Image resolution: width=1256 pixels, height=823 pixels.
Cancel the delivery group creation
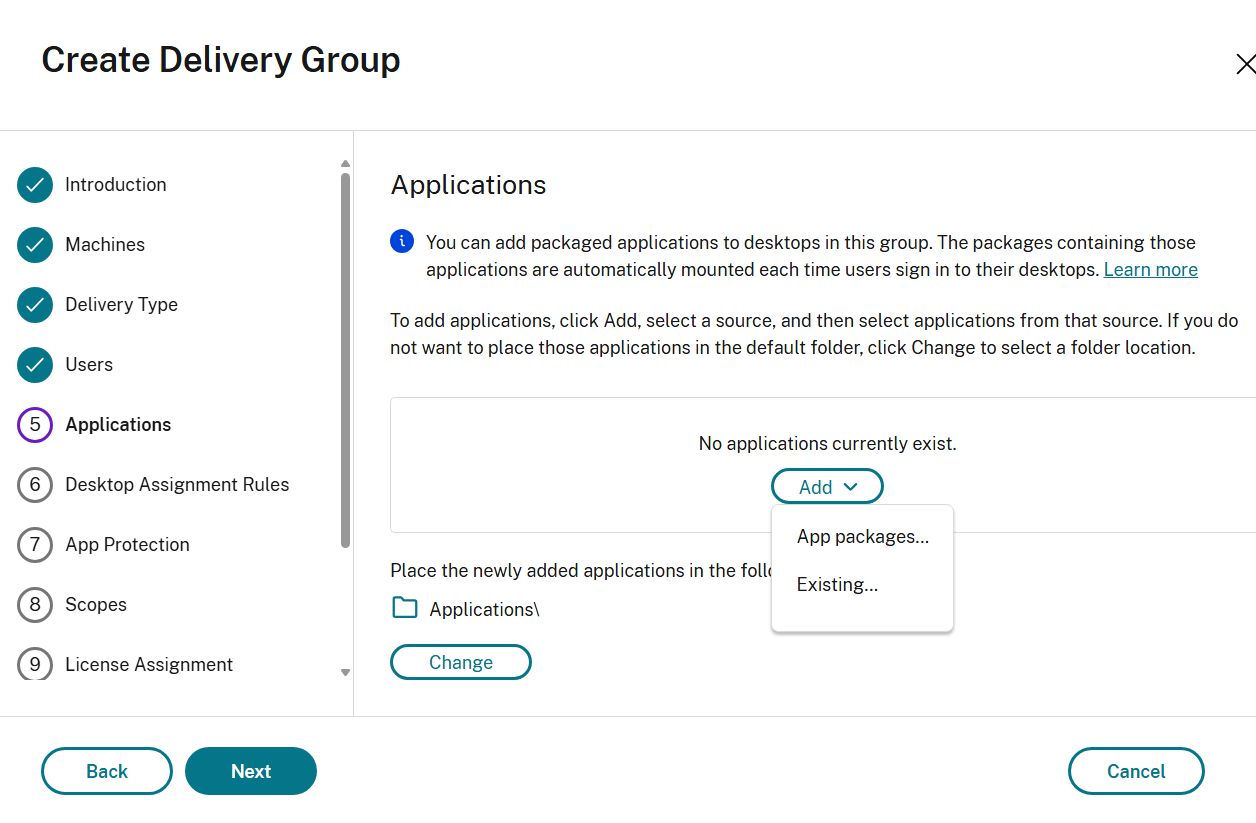coord(1136,771)
